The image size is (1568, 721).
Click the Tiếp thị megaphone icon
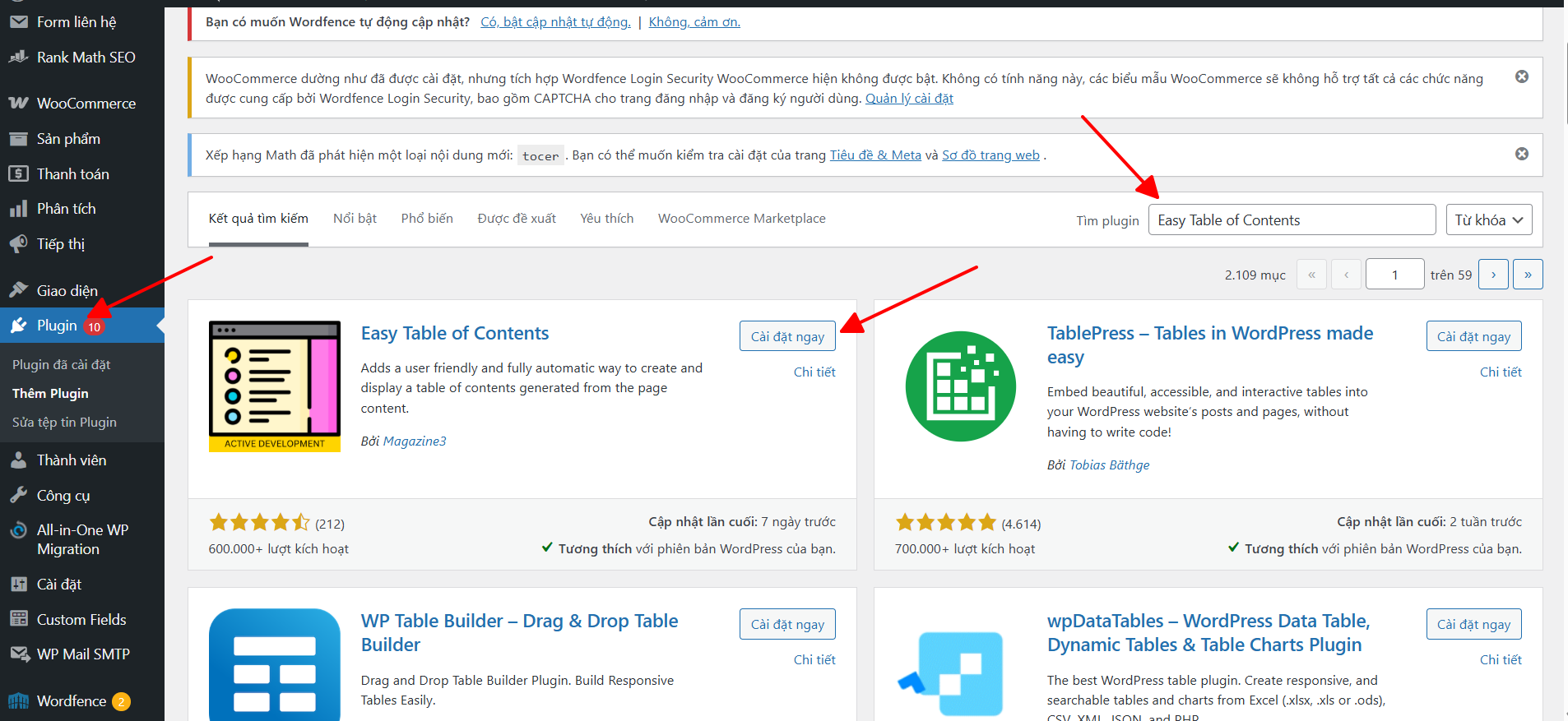point(18,244)
